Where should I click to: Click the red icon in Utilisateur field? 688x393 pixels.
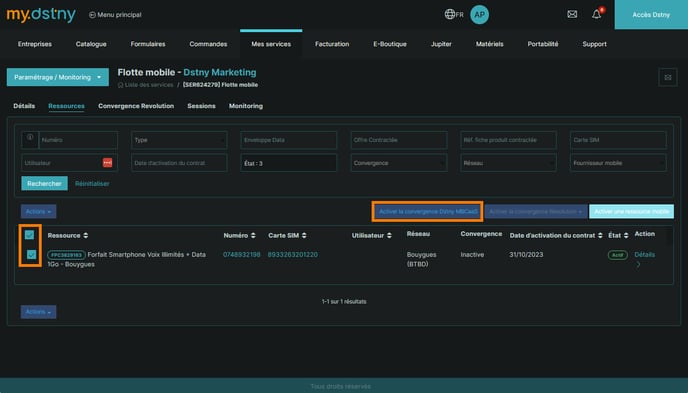[x=107, y=163]
